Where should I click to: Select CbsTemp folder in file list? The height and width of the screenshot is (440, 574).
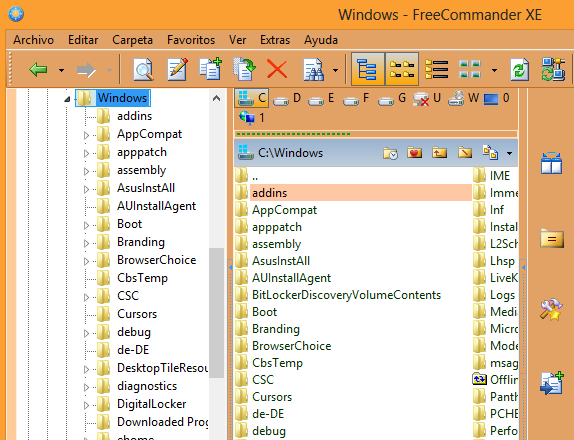(x=277, y=363)
